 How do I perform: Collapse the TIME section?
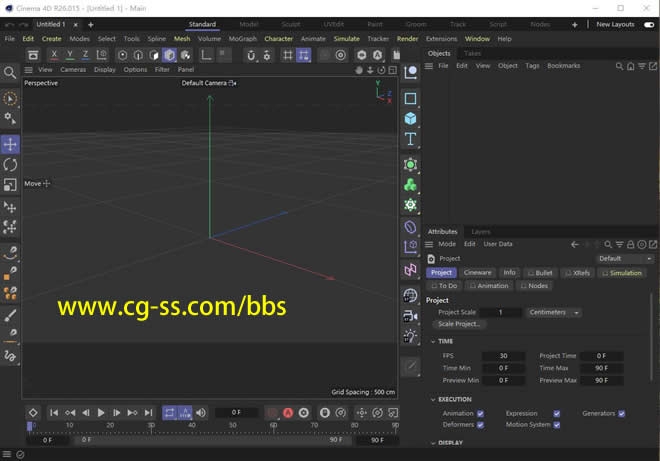[433, 341]
